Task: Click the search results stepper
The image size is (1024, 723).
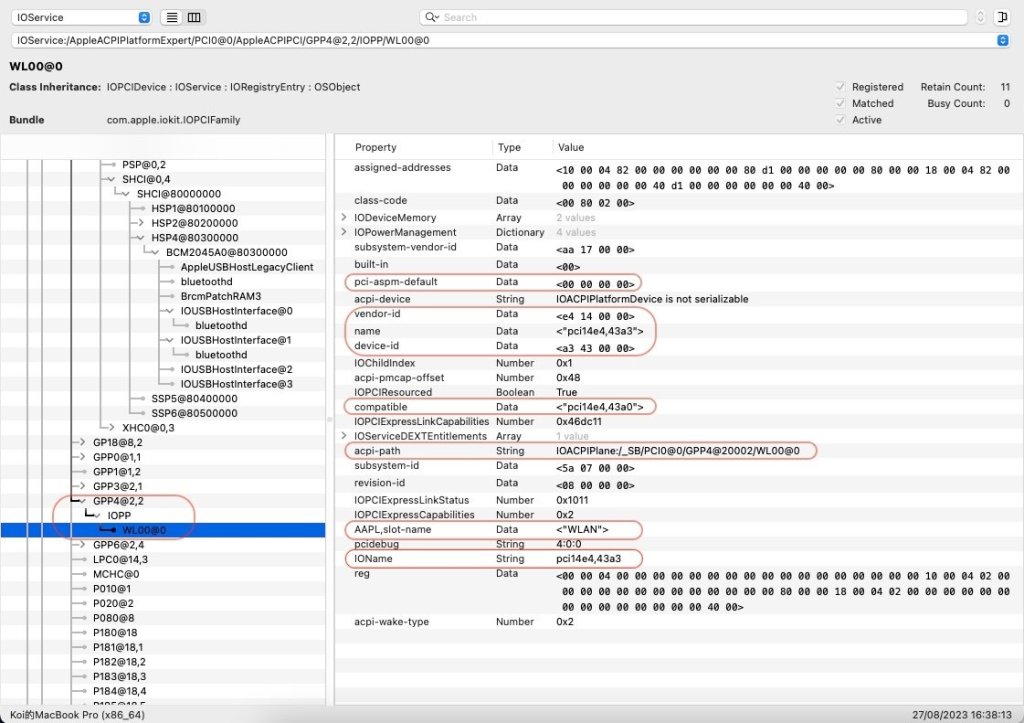Action: click(980, 17)
